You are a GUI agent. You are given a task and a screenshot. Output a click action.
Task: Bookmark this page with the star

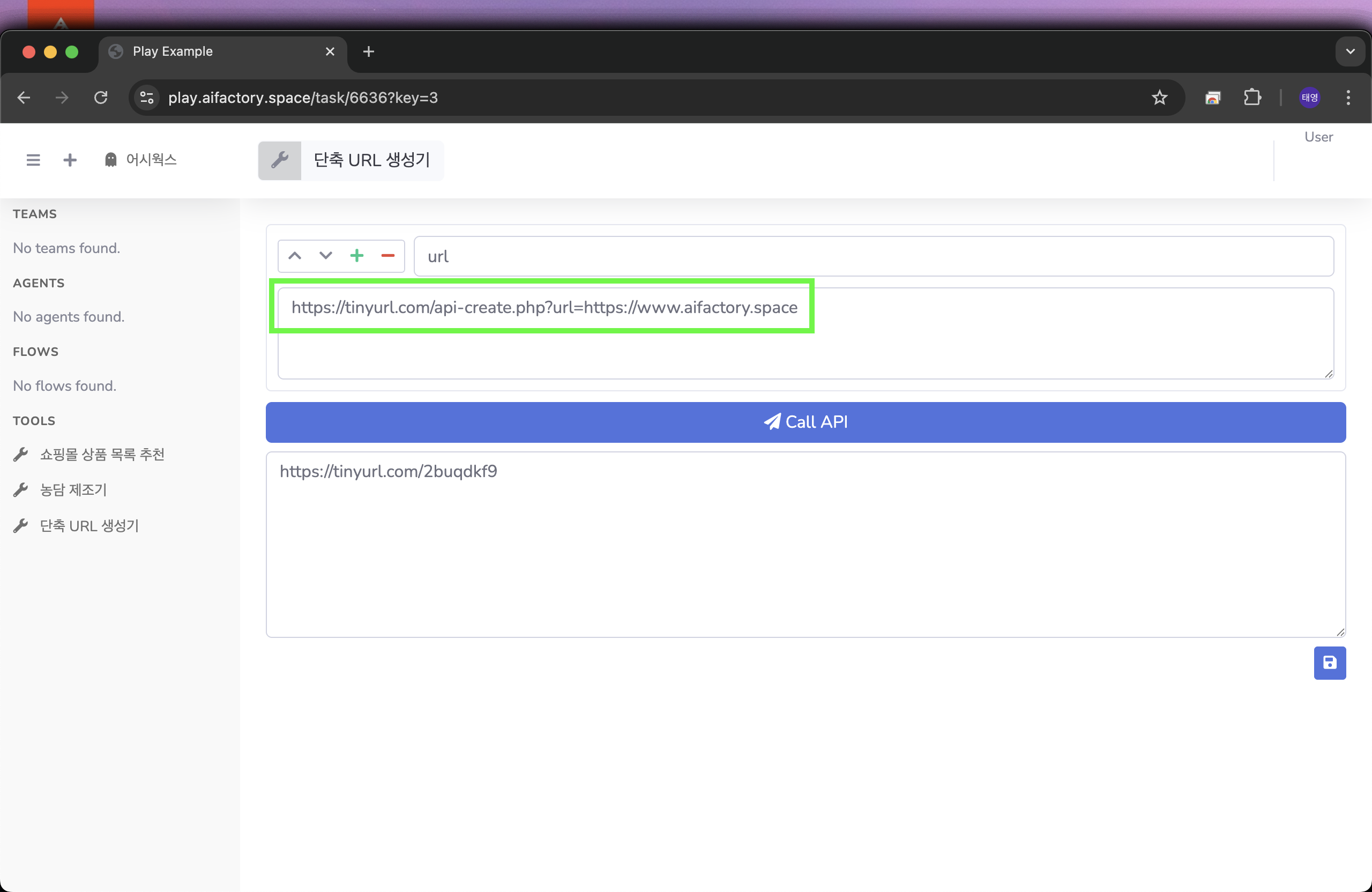click(1159, 98)
